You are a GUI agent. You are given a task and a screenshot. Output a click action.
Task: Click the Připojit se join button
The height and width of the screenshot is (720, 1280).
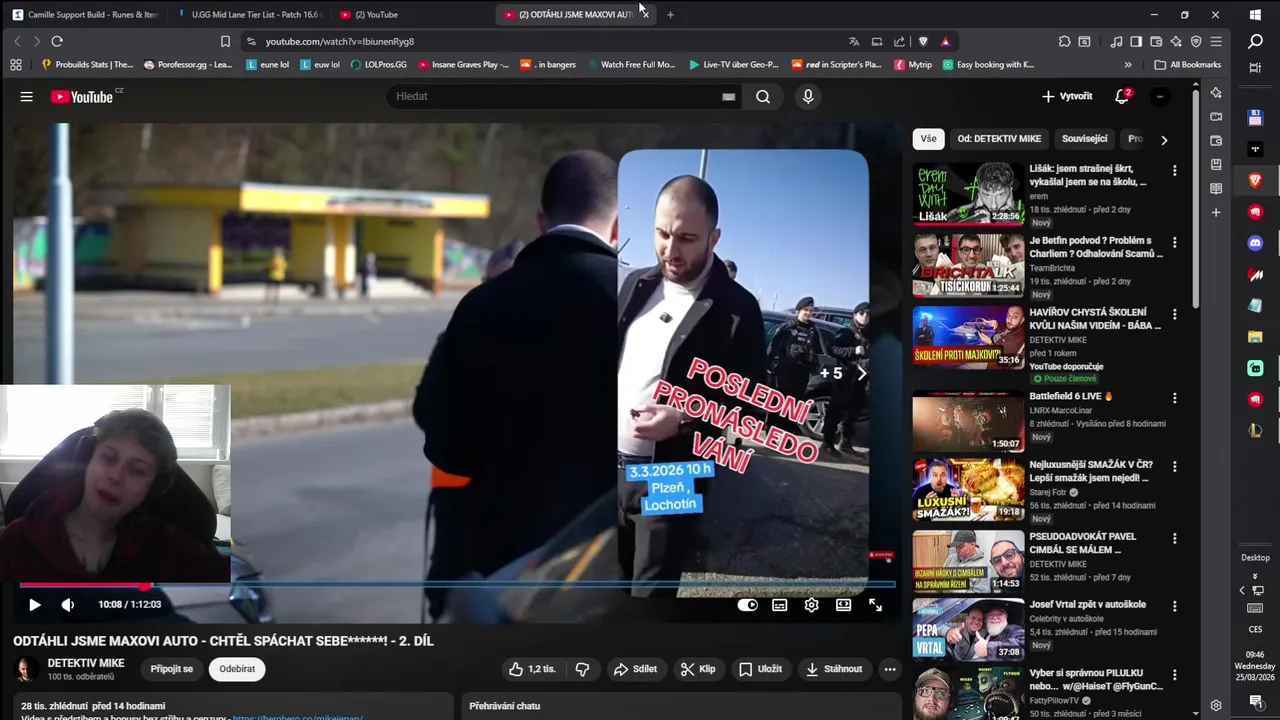(x=172, y=669)
